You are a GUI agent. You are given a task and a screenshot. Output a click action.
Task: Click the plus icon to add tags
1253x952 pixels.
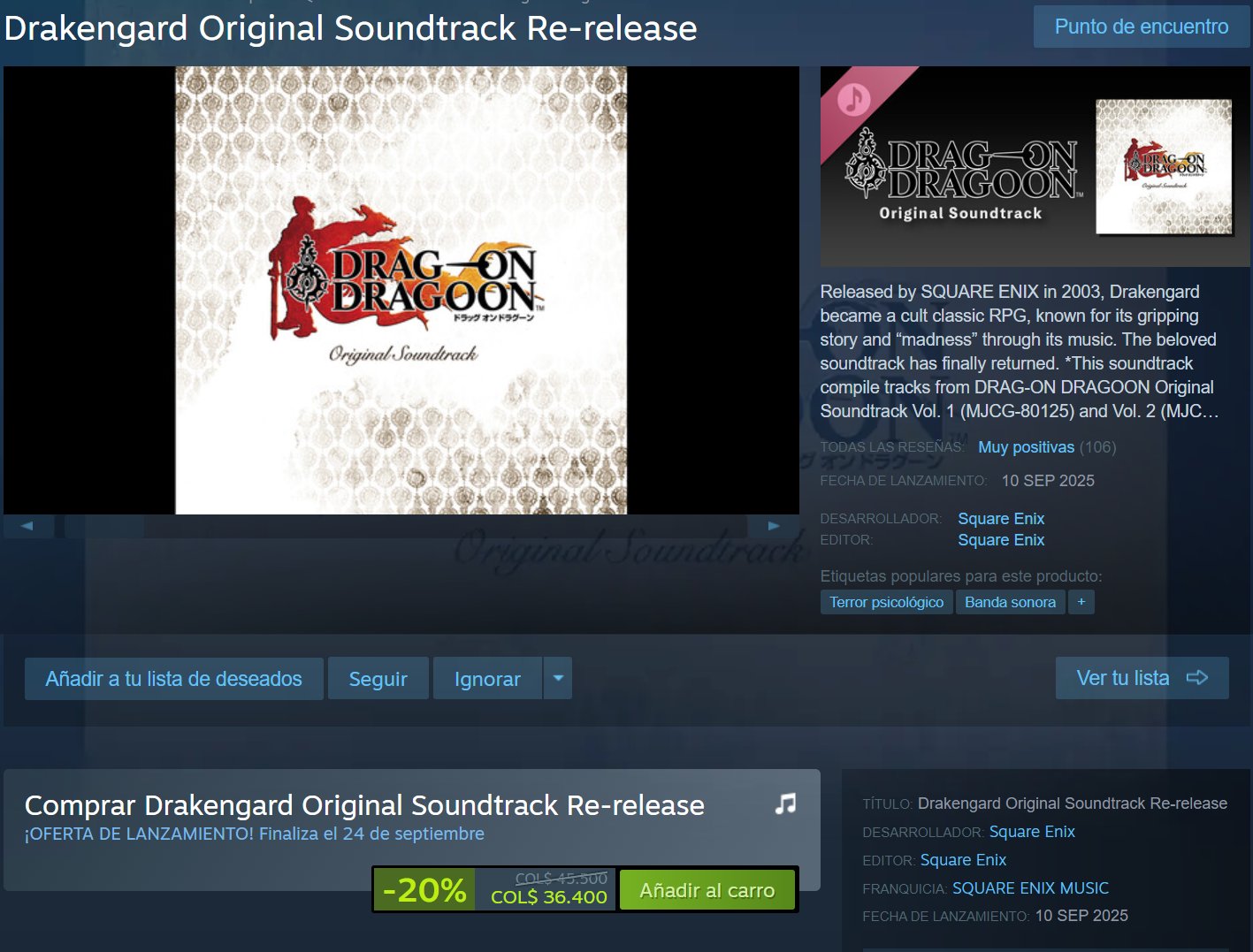tap(1081, 602)
